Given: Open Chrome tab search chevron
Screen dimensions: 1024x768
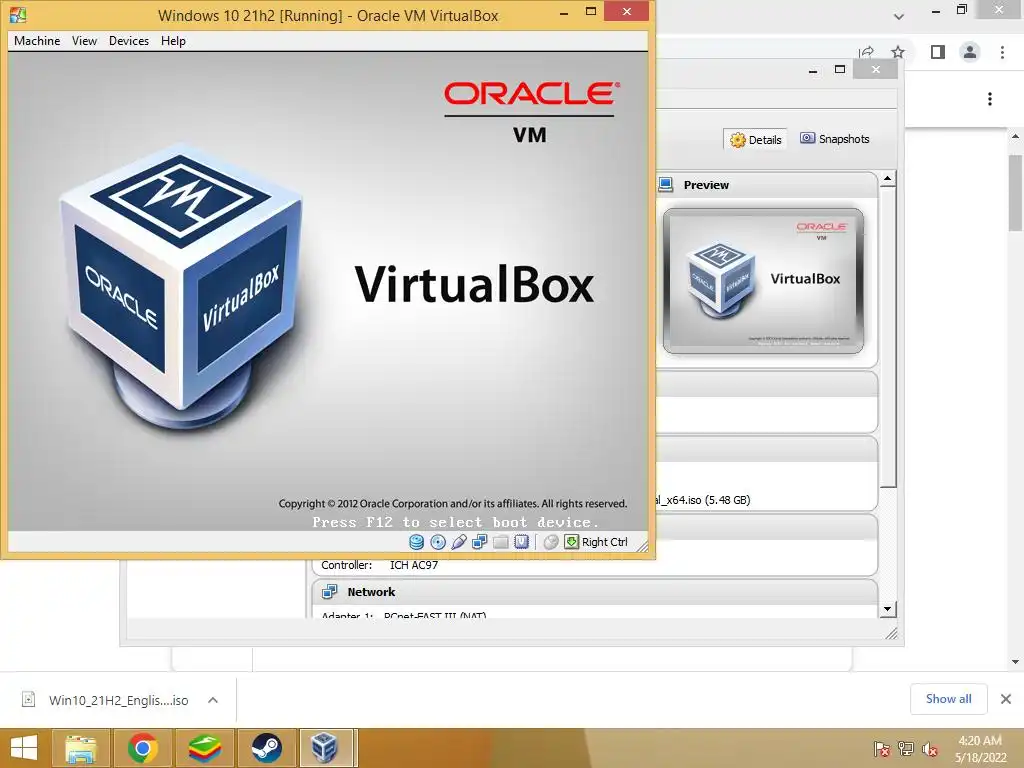Looking at the screenshot, I should coord(899,16).
